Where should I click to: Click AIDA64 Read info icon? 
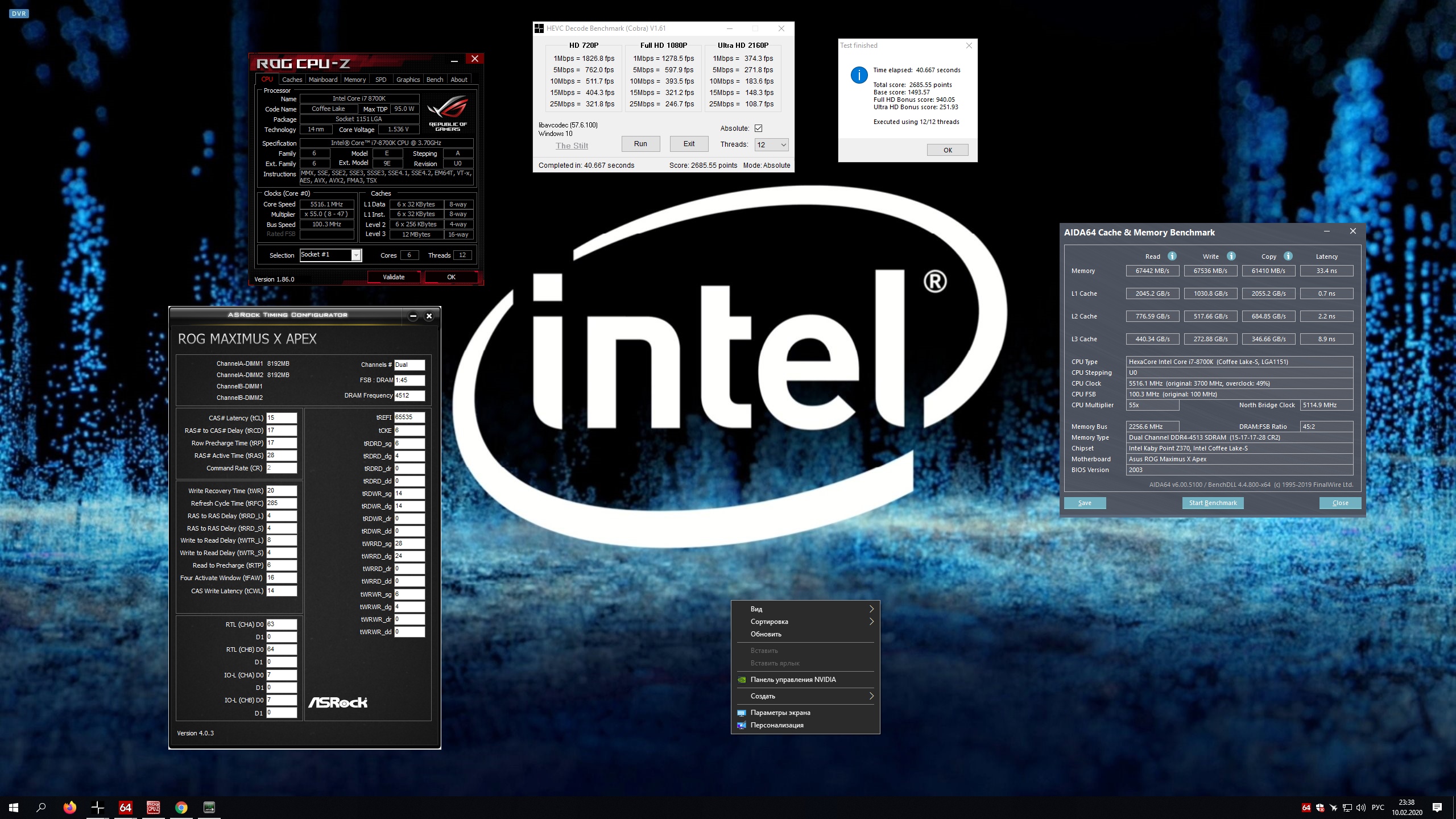click(1172, 256)
